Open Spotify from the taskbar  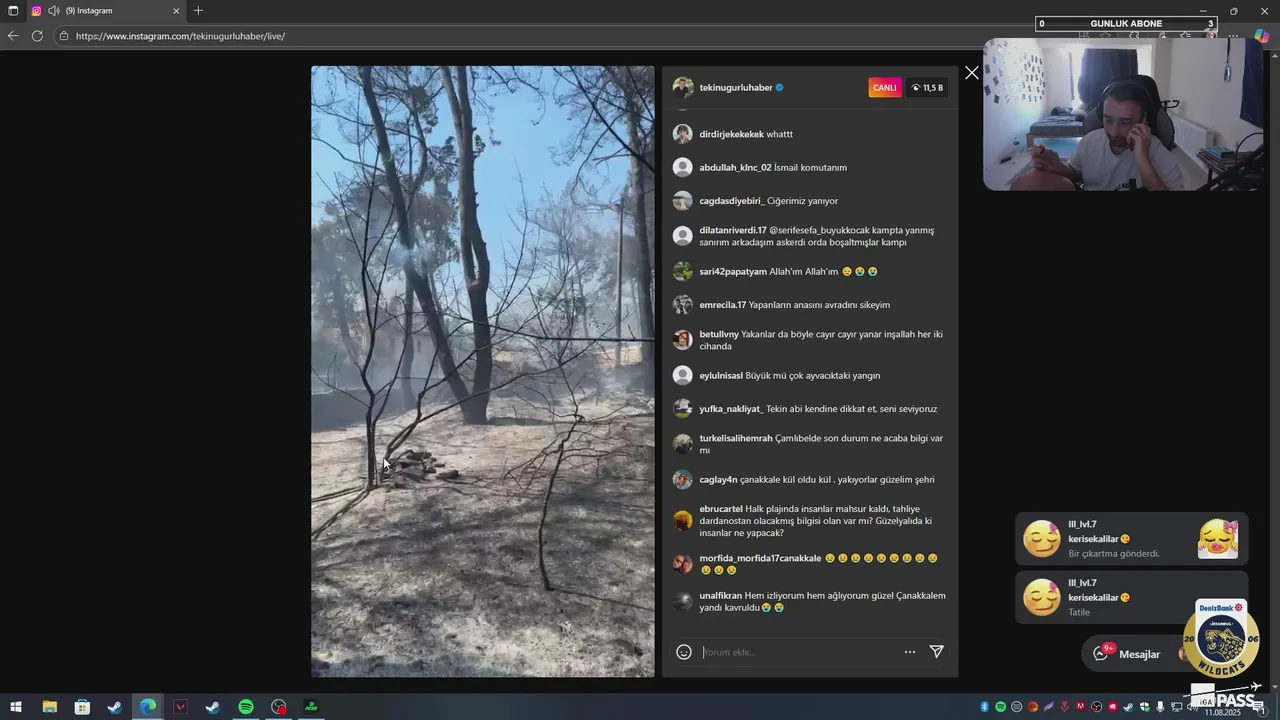(x=246, y=707)
